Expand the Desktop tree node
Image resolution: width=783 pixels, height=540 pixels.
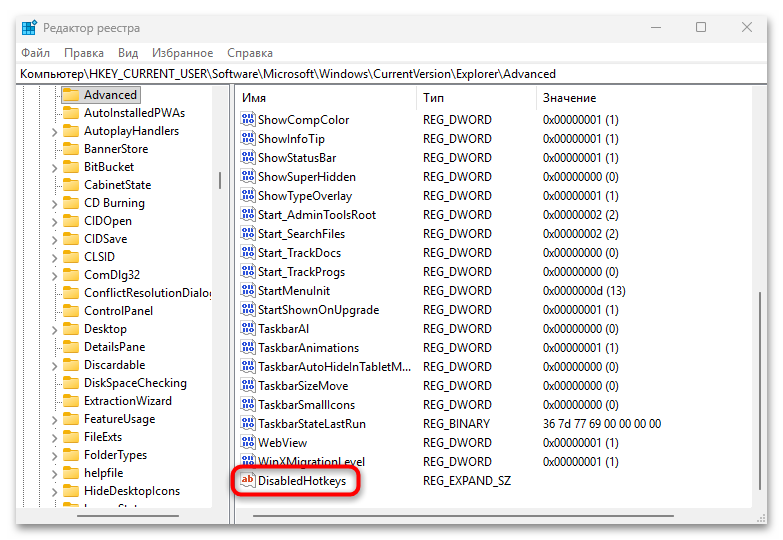pos(54,330)
